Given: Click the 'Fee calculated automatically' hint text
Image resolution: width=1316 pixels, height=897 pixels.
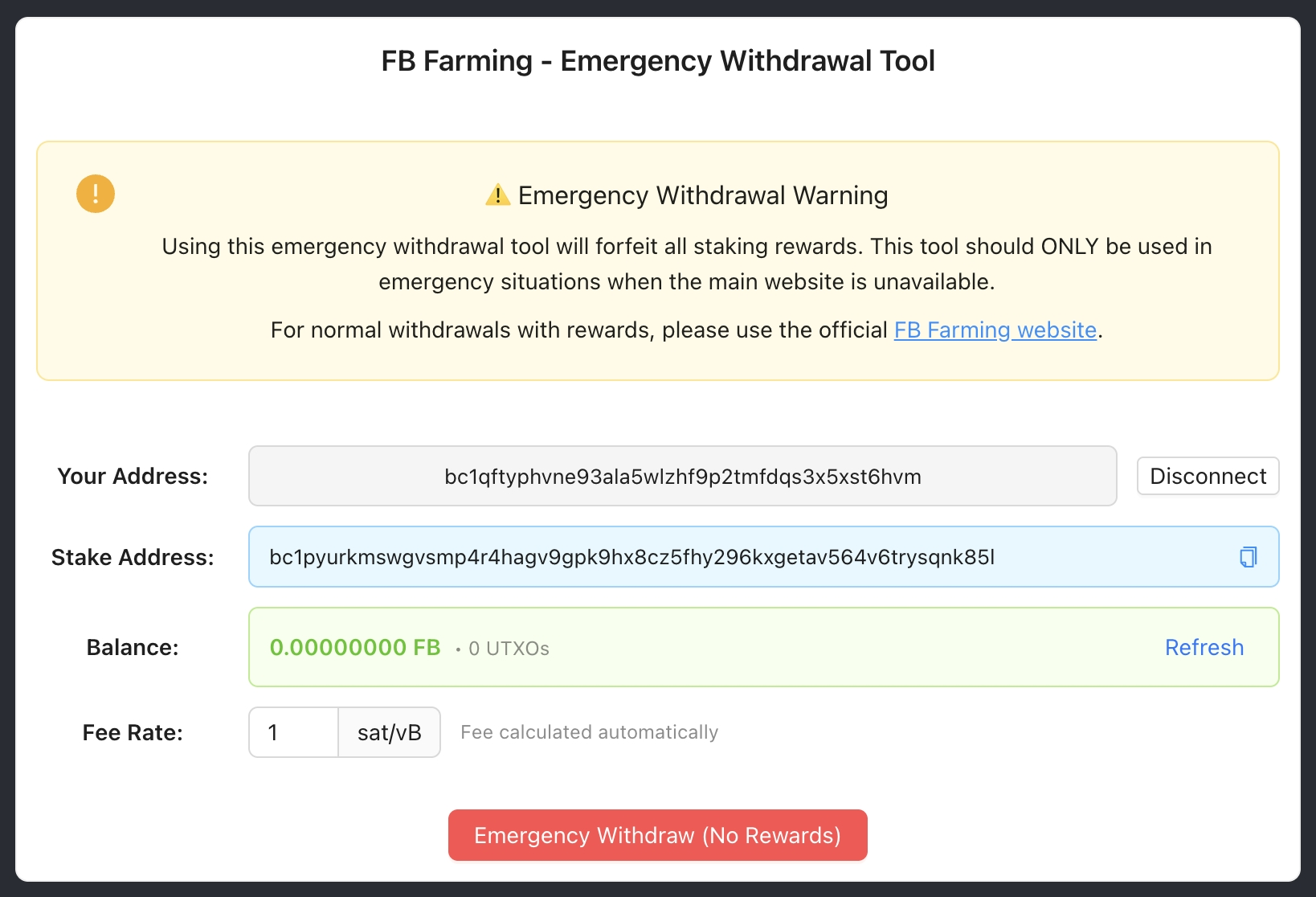Looking at the screenshot, I should tap(589, 732).
